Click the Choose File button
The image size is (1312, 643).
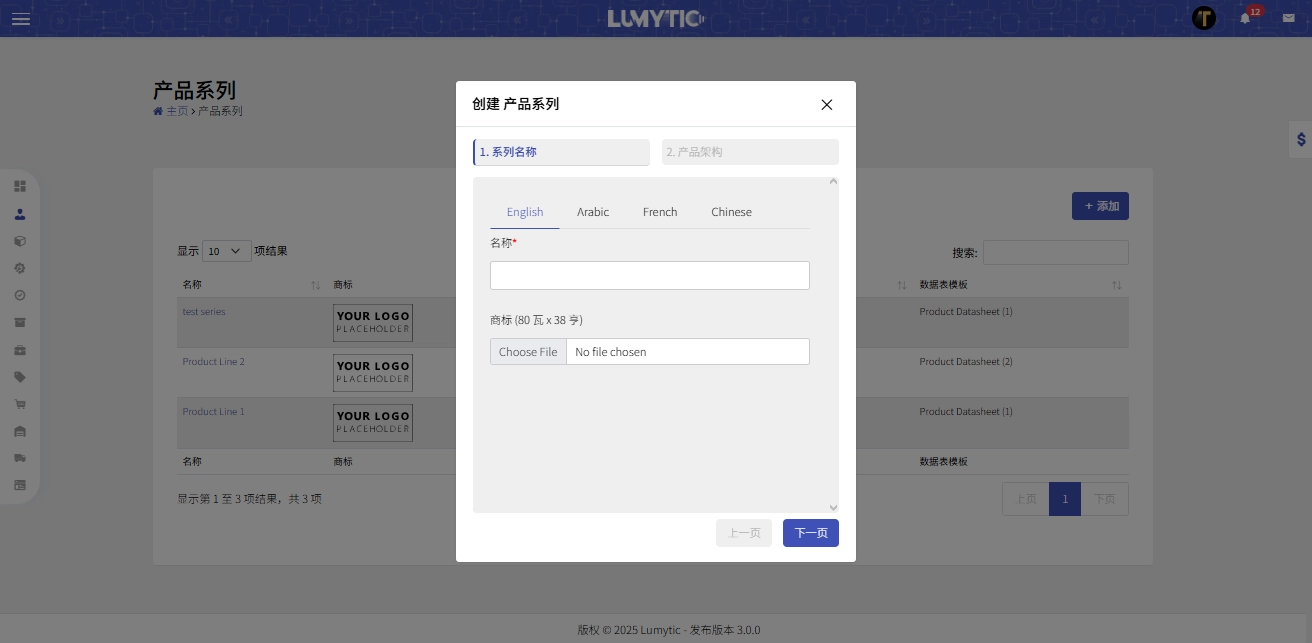pyautogui.click(x=528, y=352)
